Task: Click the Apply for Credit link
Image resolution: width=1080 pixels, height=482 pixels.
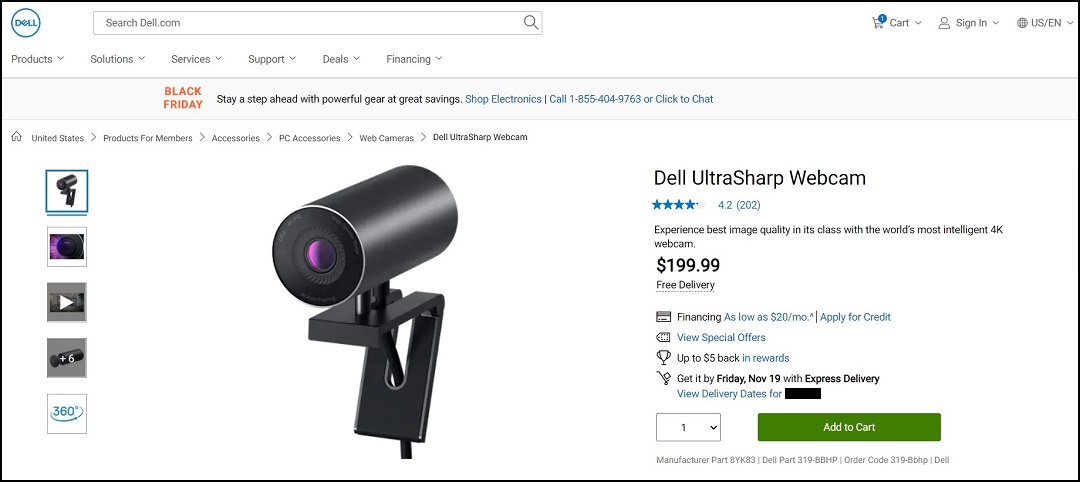Action: point(855,317)
